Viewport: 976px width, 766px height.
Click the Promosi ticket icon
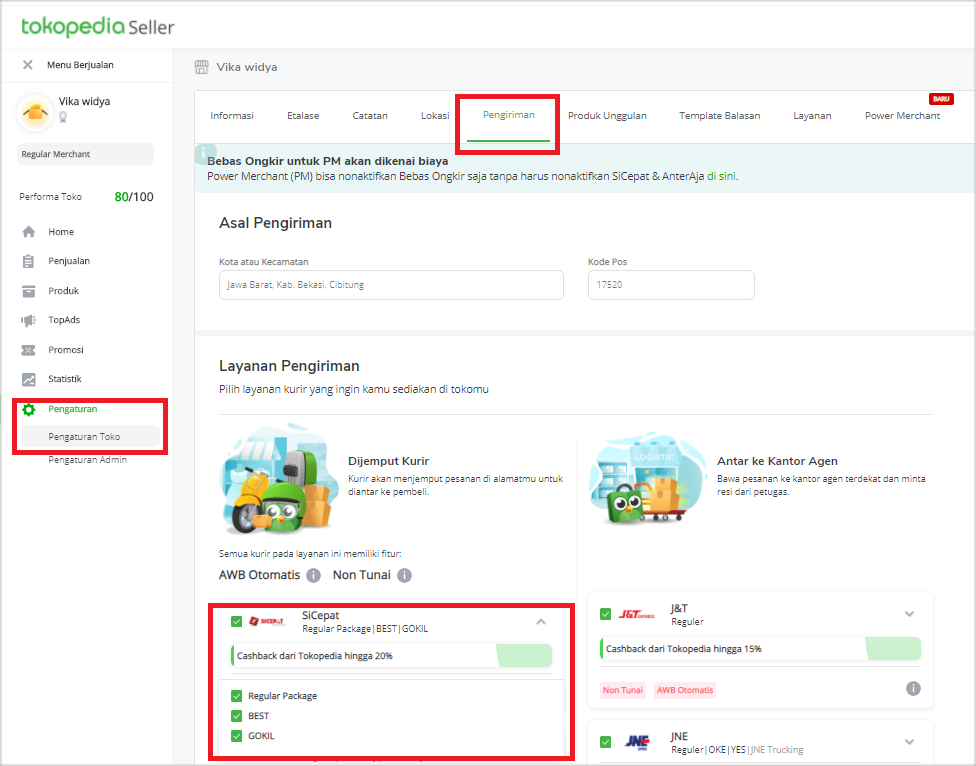point(29,350)
